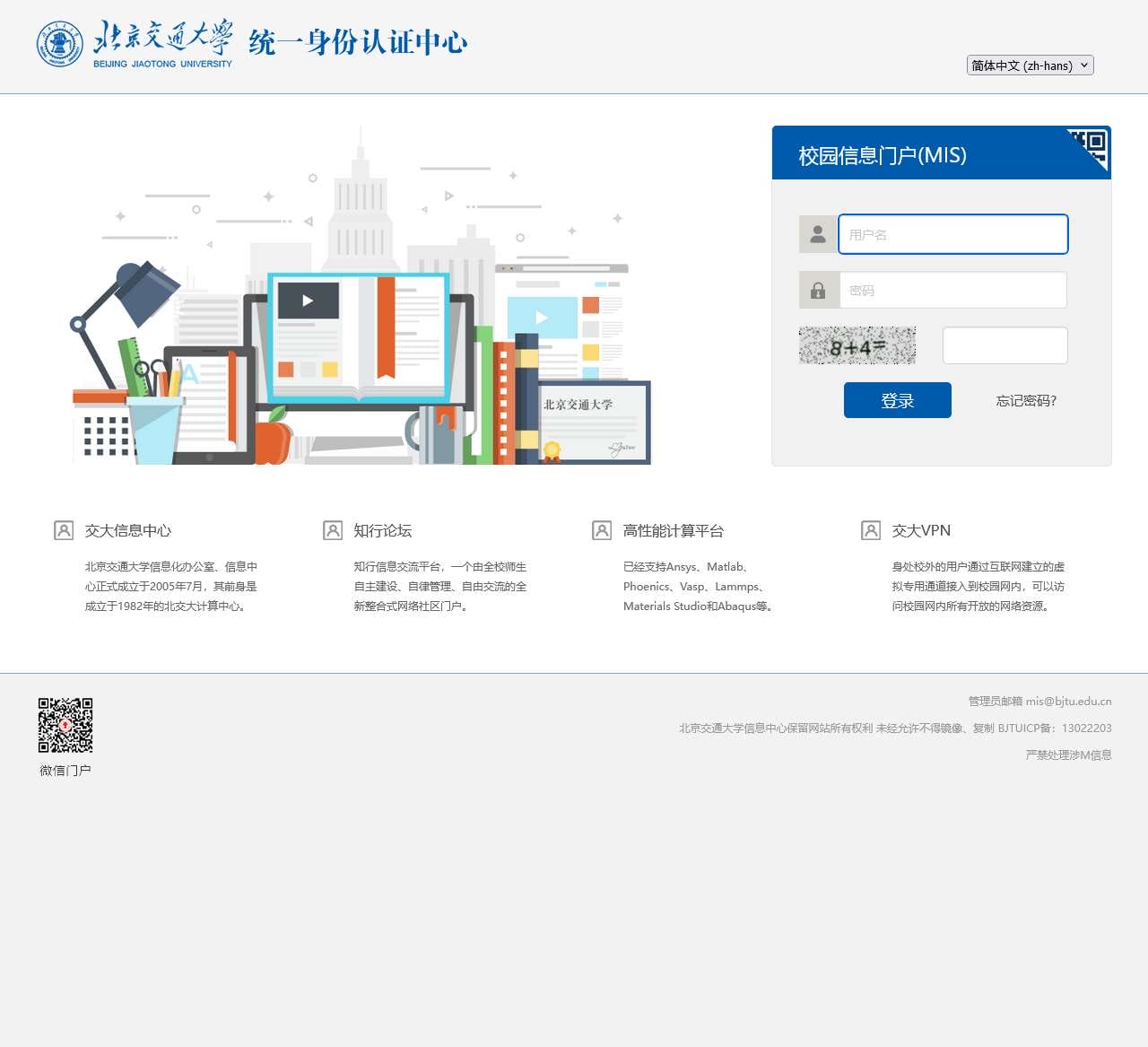
Task: Open the 高性能计算平台 link
Action: [674, 530]
